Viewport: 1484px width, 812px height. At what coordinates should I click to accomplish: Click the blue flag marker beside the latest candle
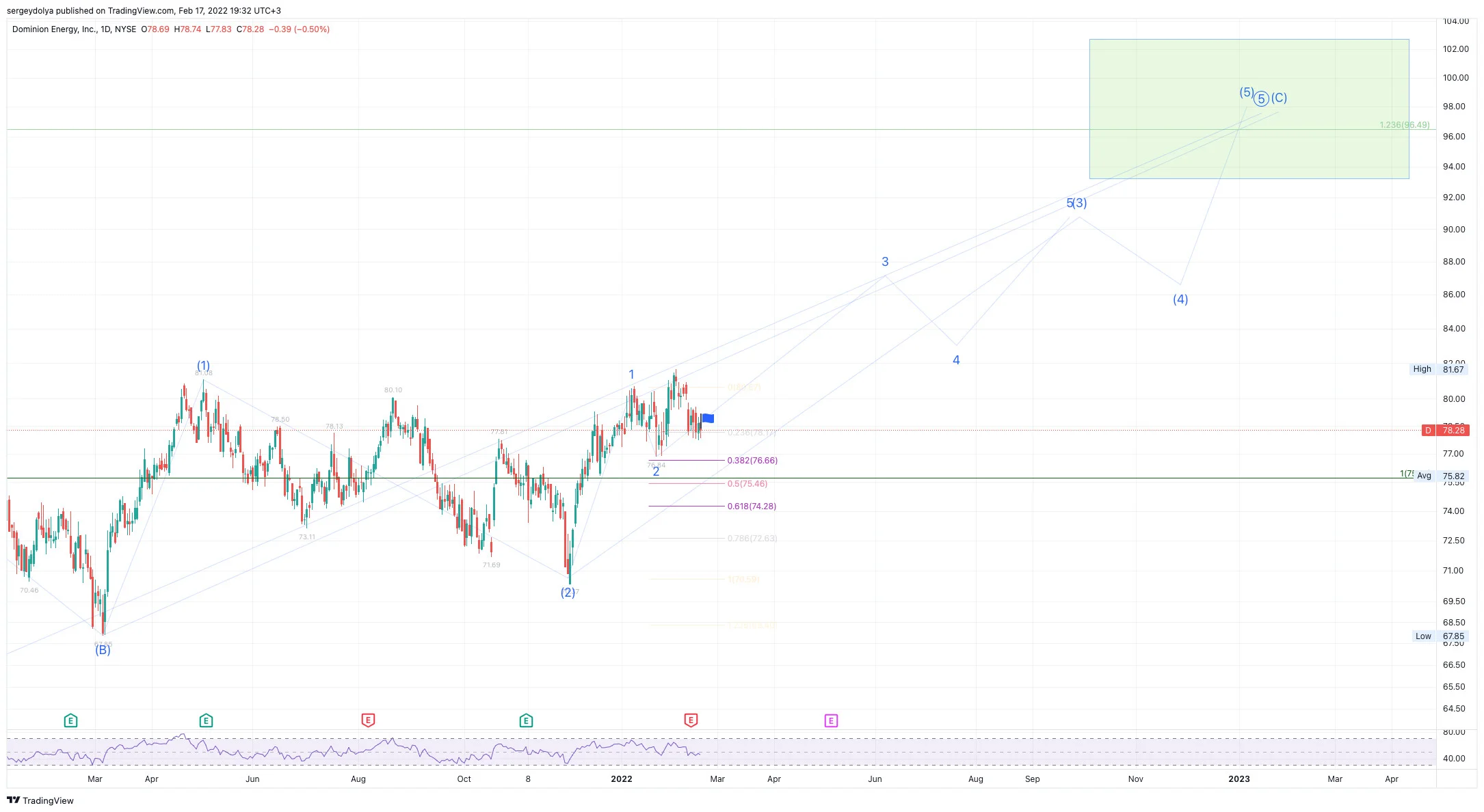[708, 418]
